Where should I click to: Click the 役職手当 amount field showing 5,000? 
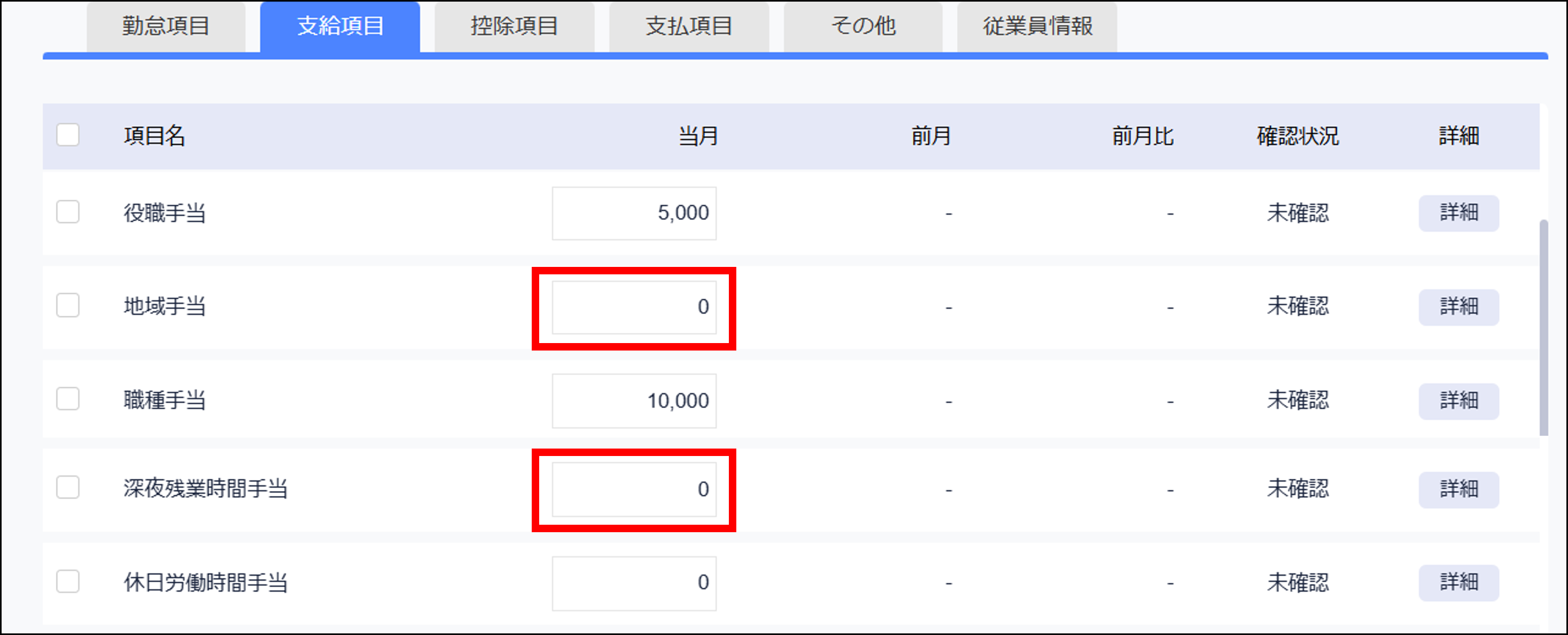[633, 213]
